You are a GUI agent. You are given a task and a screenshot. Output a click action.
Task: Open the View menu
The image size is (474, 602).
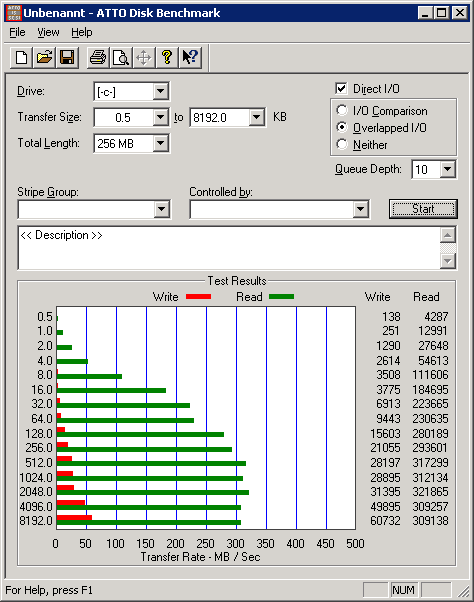[48, 32]
